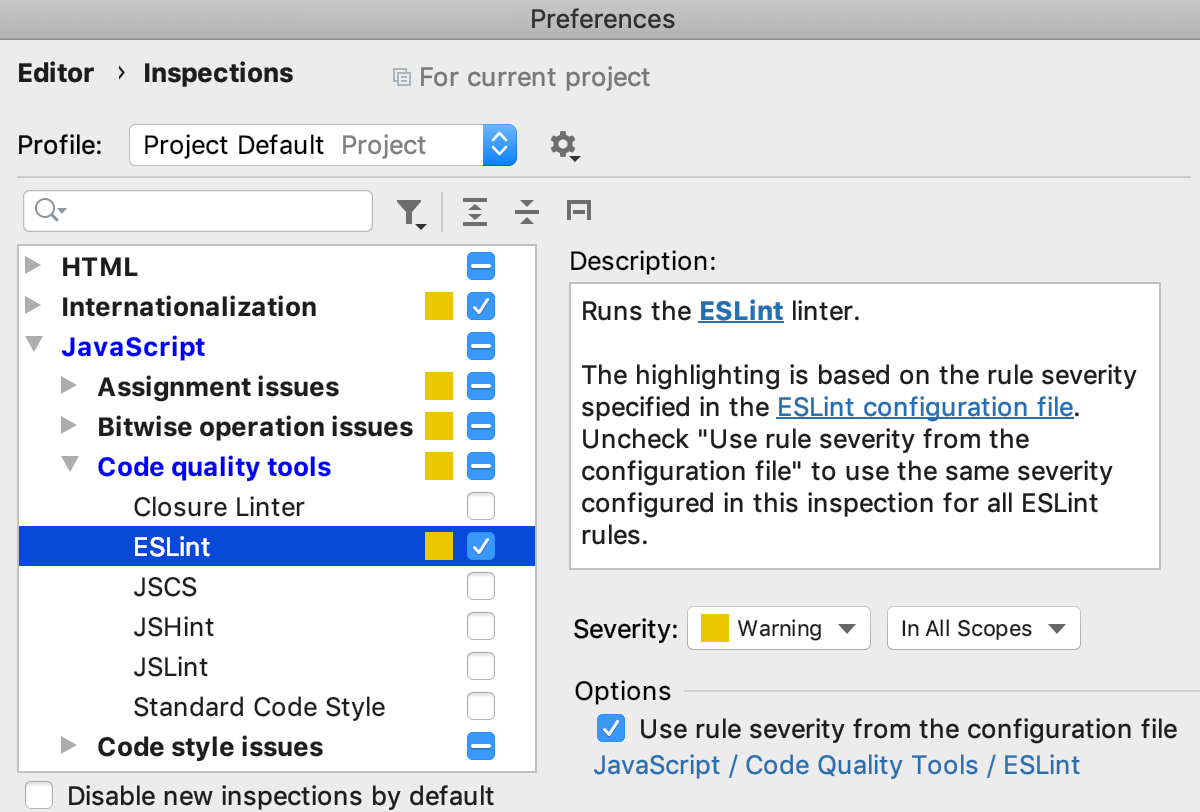This screenshot has height=812, width=1200.
Task: Enable the Closure Linter inspection
Action: coord(481,506)
